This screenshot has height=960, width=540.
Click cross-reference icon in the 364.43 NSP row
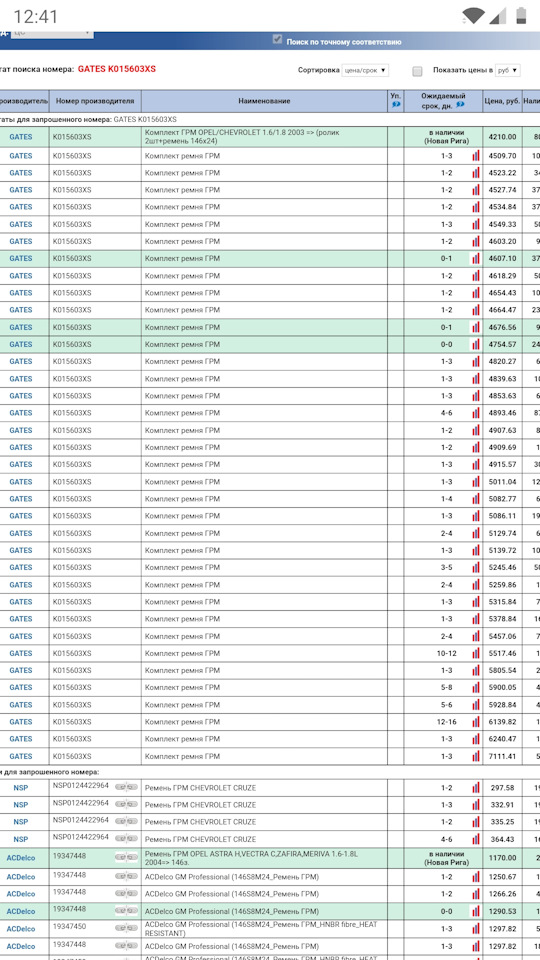point(126,838)
